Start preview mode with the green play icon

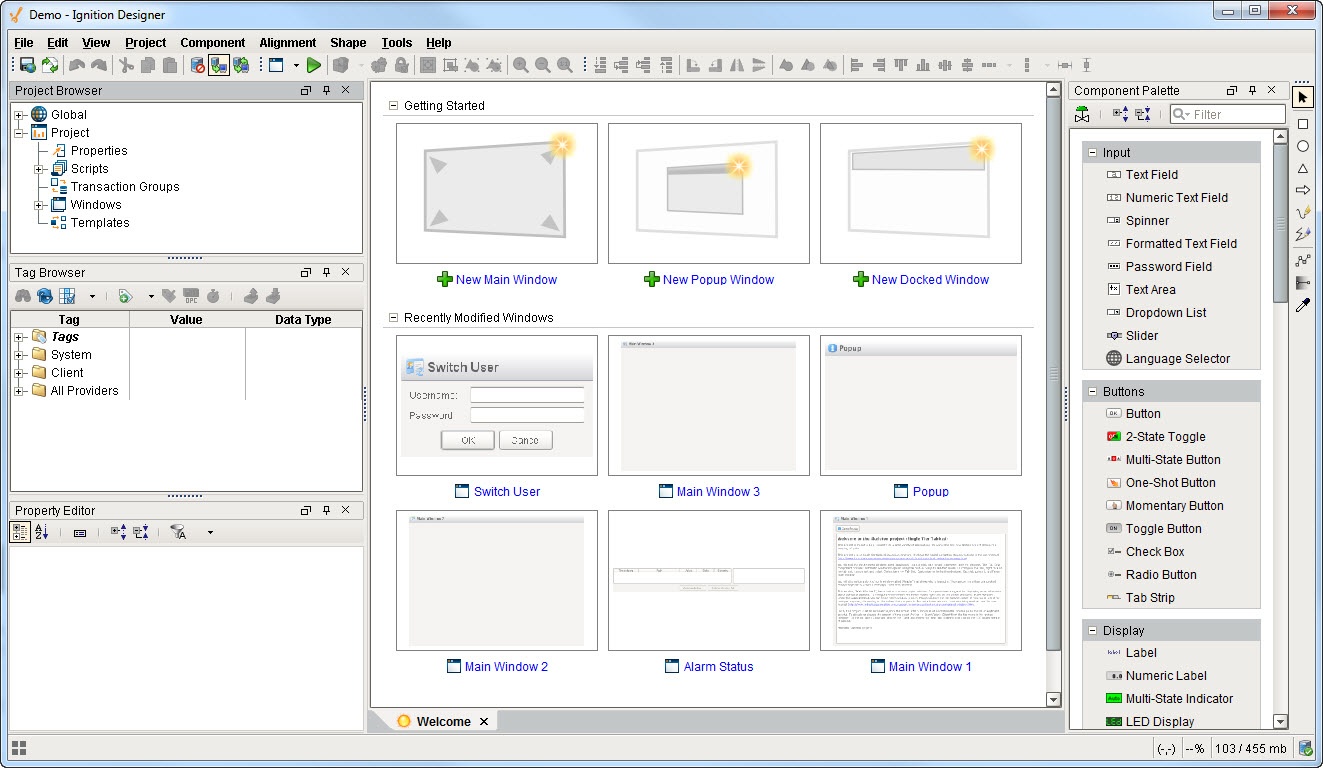pyautogui.click(x=312, y=64)
